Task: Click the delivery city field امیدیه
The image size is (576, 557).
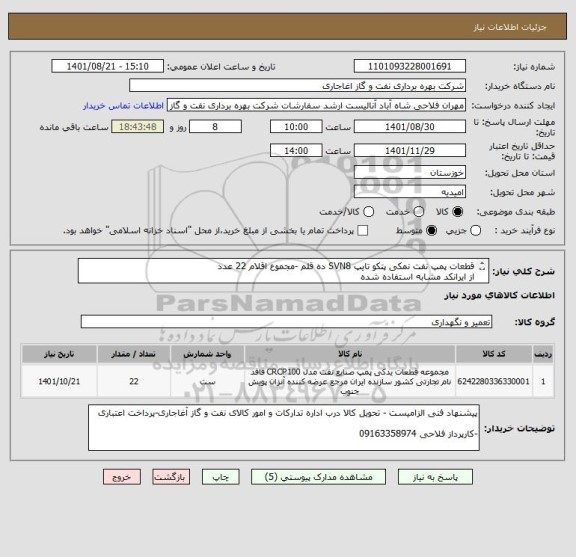Action: point(410,192)
